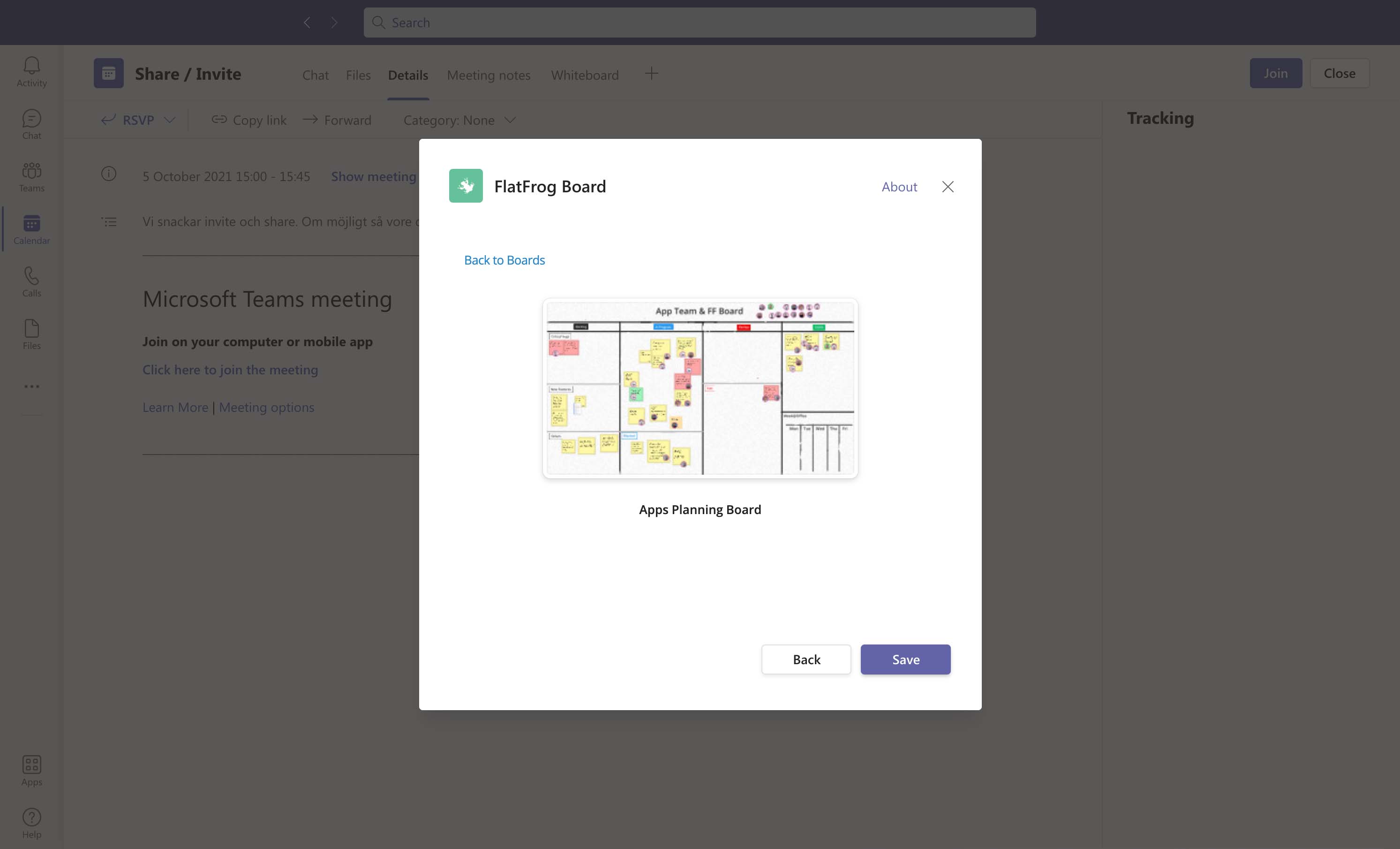The height and width of the screenshot is (849, 1400).
Task: Open the Meeting notes tab
Action: [x=489, y=75]
